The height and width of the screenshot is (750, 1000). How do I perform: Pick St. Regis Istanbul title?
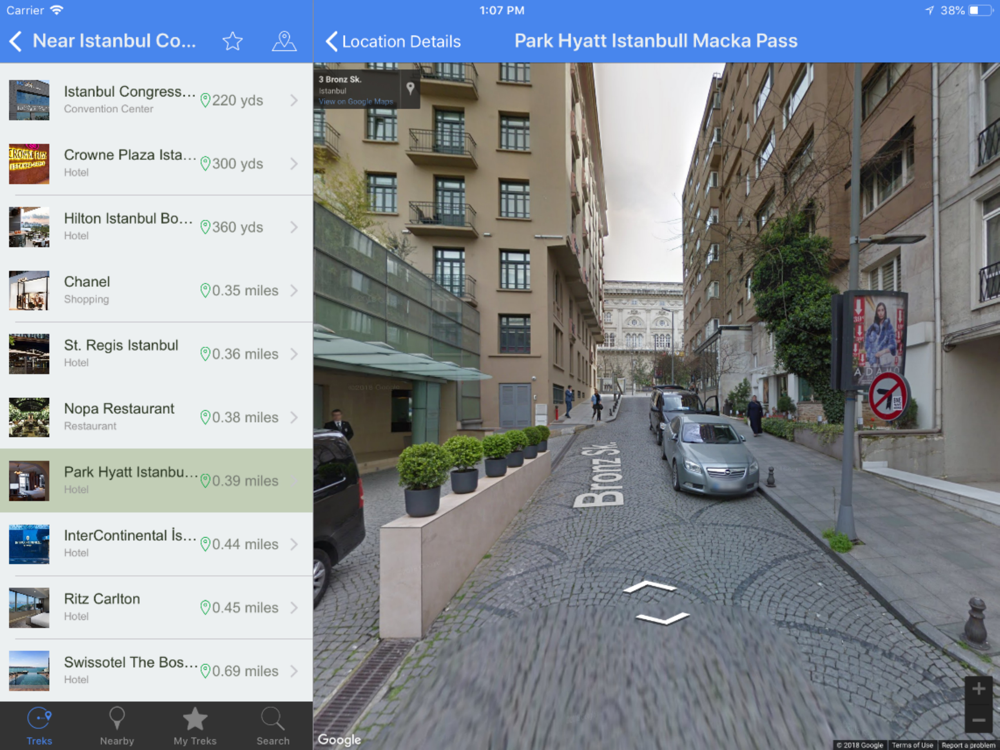coord(121,346)
